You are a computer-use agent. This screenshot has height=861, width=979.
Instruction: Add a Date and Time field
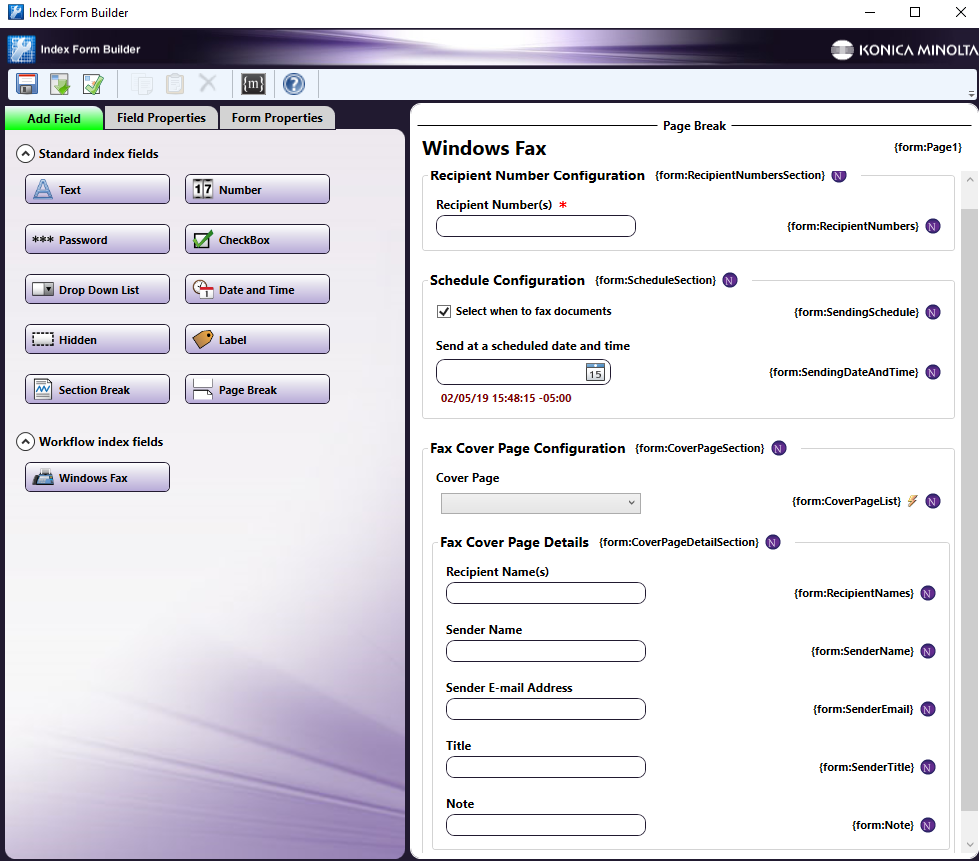point(257,289)
